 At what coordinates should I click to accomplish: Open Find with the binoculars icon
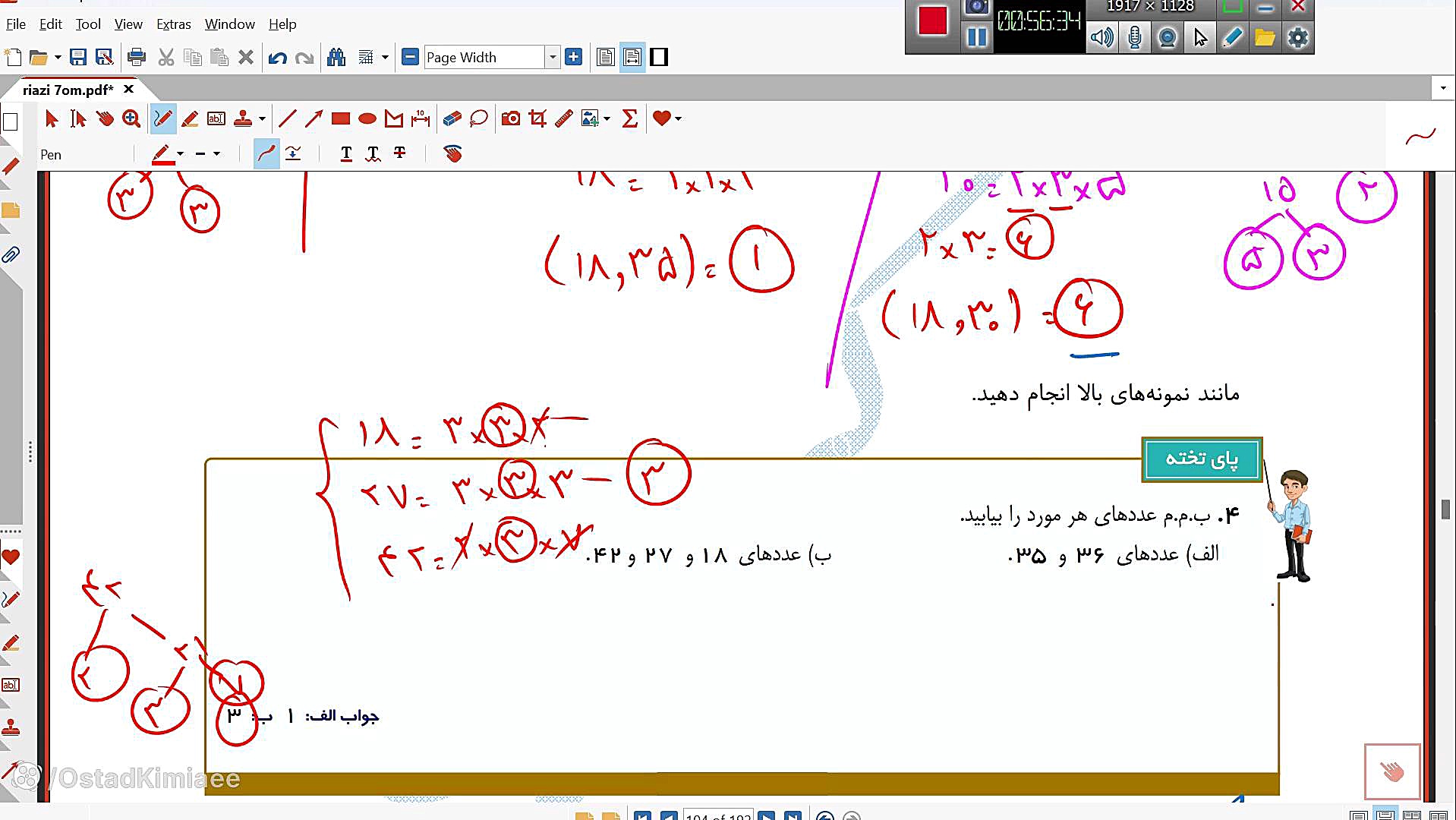pos(336,57)
